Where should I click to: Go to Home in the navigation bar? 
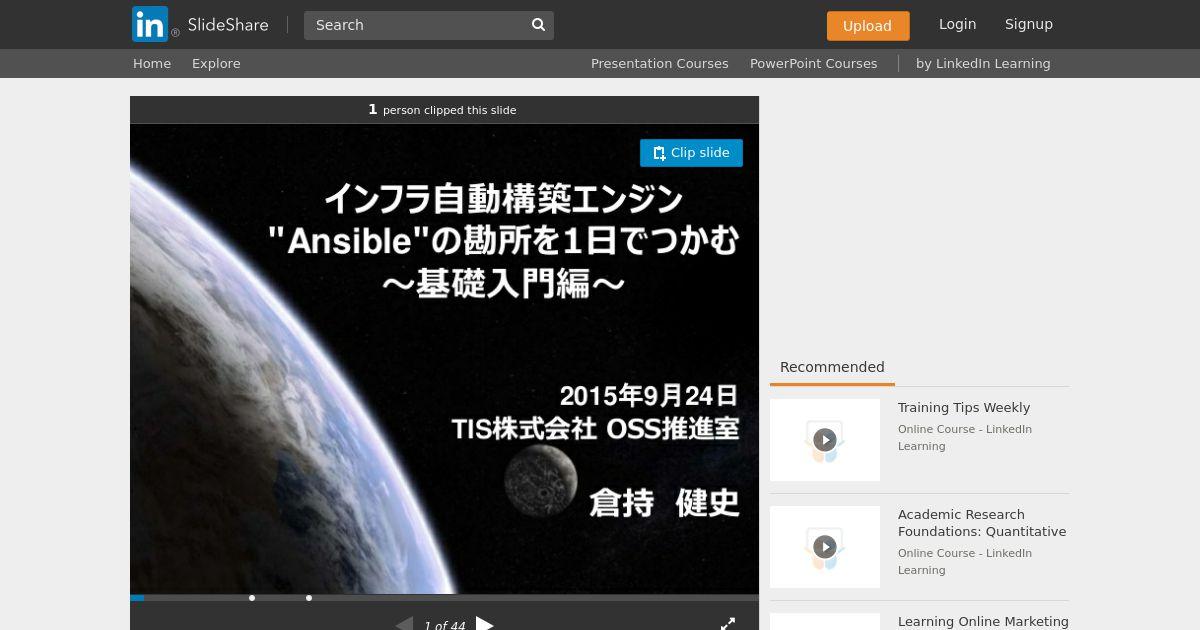152,63
